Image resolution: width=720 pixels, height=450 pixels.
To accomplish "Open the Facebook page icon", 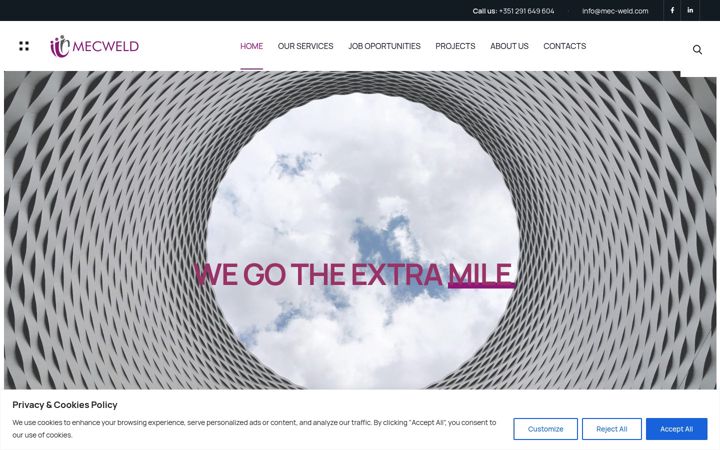I will coord(672,10).
